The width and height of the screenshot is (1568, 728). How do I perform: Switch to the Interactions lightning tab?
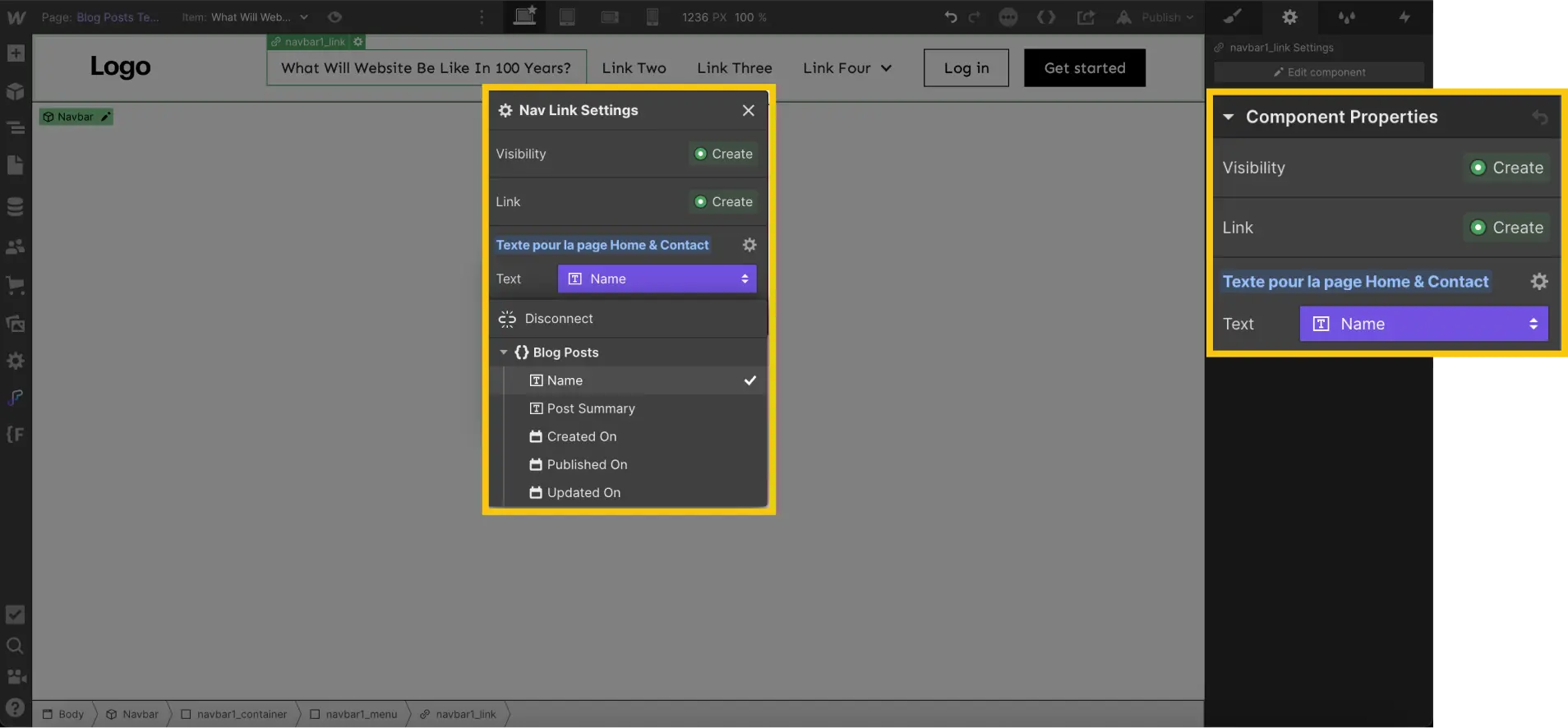coord(1404,16)
